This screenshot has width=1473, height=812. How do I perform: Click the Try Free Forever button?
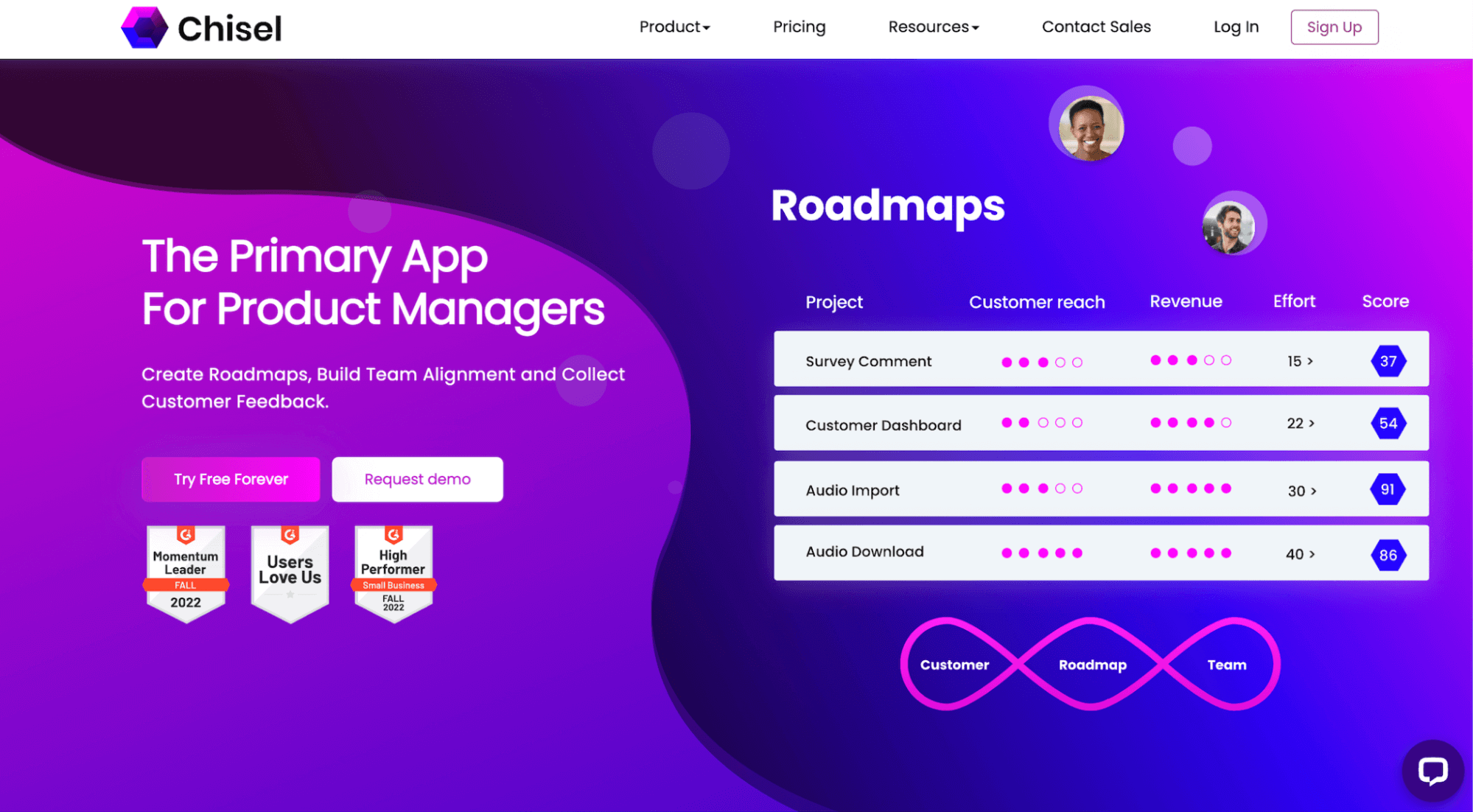[230, 478]
